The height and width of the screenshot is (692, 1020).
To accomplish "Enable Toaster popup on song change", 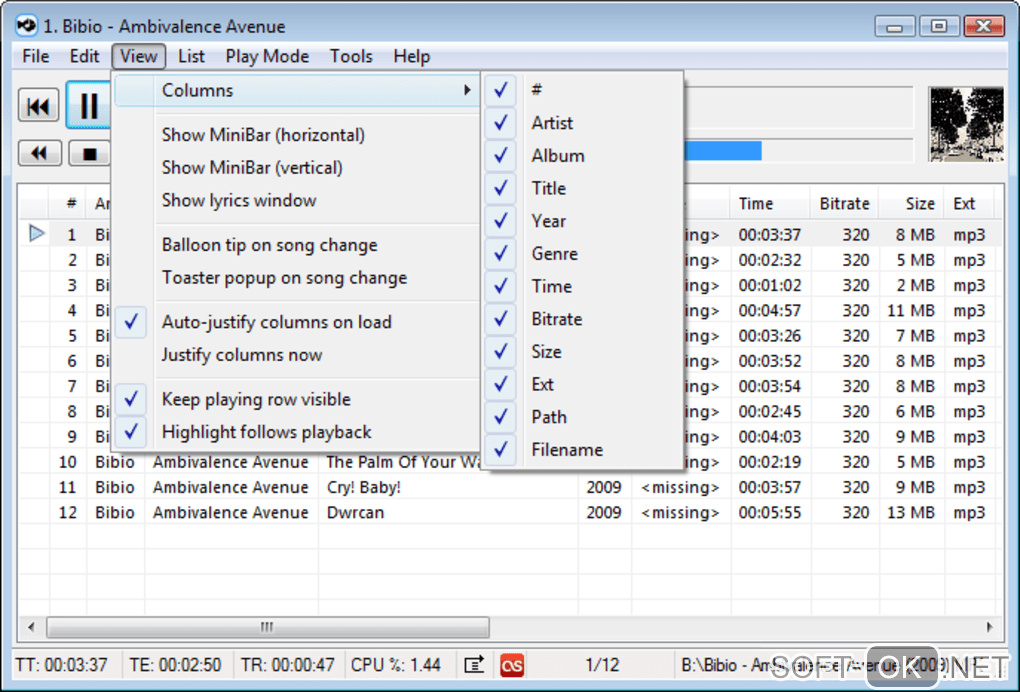I will 297,278.
